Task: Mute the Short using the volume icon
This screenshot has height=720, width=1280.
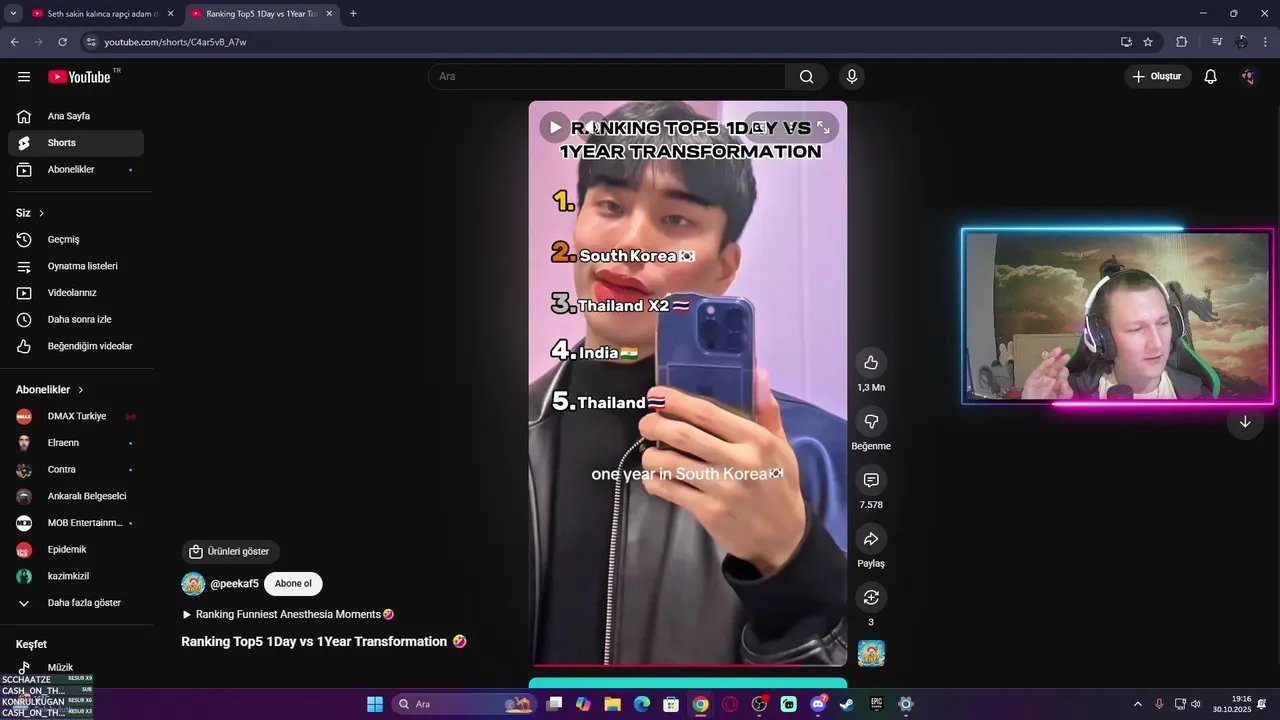Action: click(593, 128)
